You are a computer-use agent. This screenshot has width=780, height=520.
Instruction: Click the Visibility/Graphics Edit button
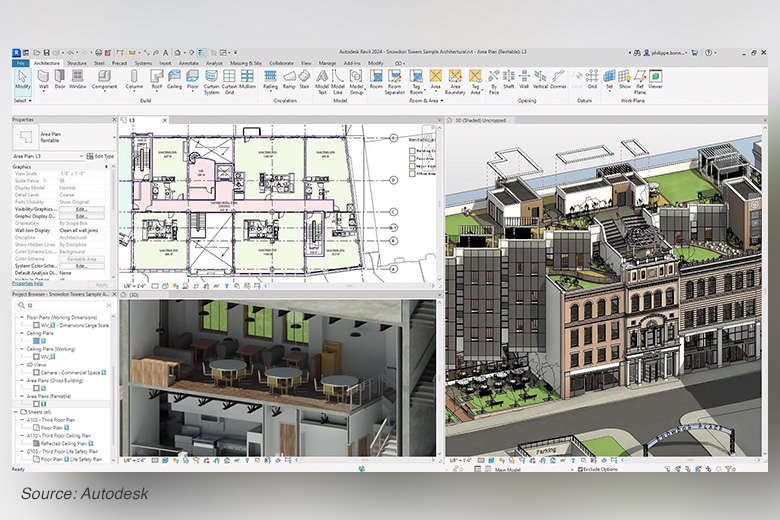click(82, 209)
